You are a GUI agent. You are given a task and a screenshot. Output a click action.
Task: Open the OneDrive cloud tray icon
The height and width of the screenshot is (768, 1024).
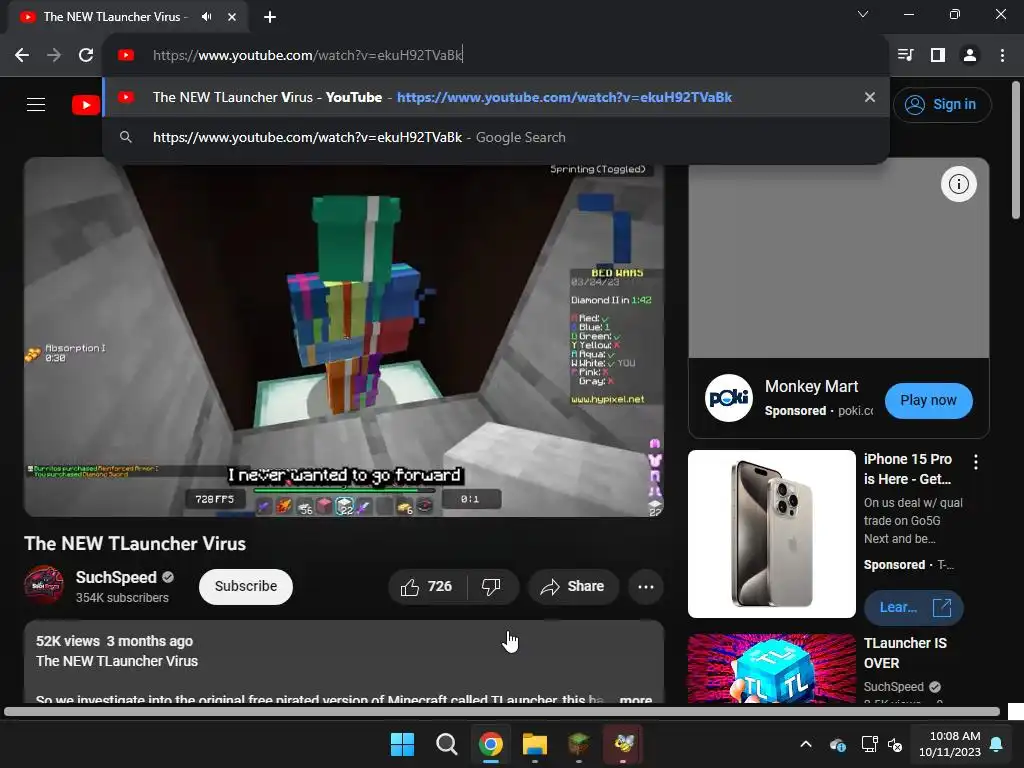[x=838, y=744]
